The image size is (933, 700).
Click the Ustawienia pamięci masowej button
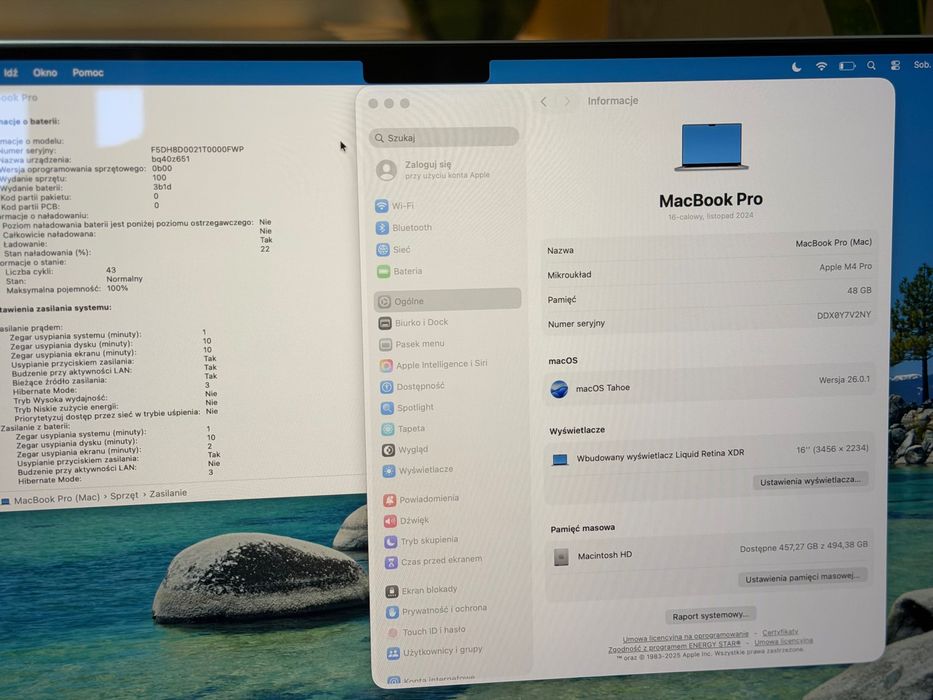(802, 577)
